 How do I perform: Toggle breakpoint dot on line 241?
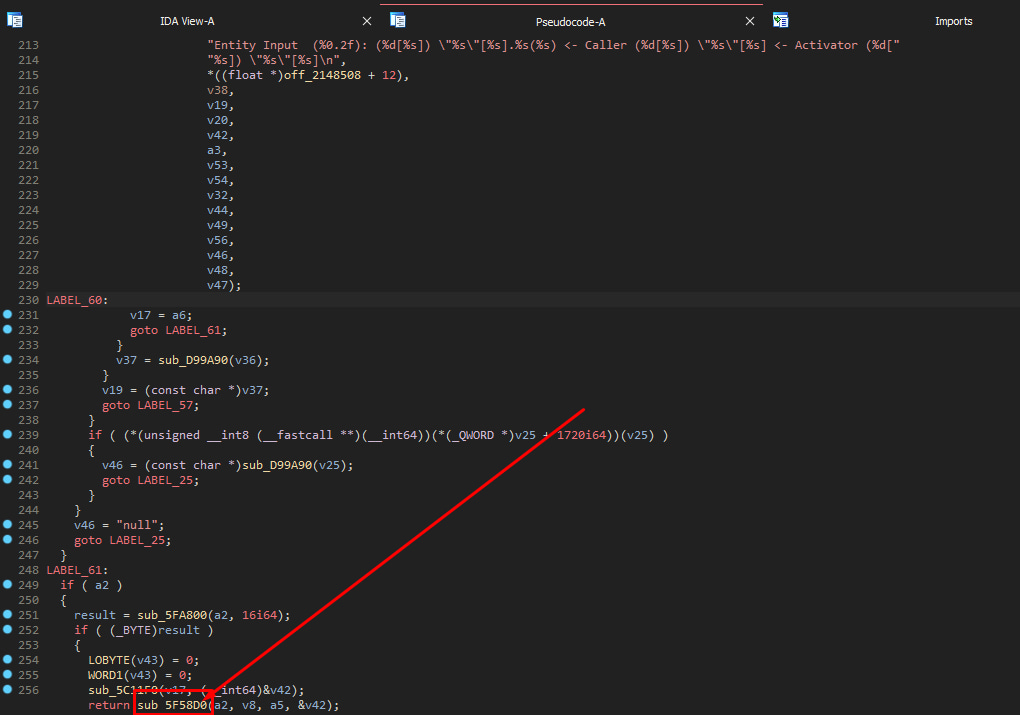8,464
